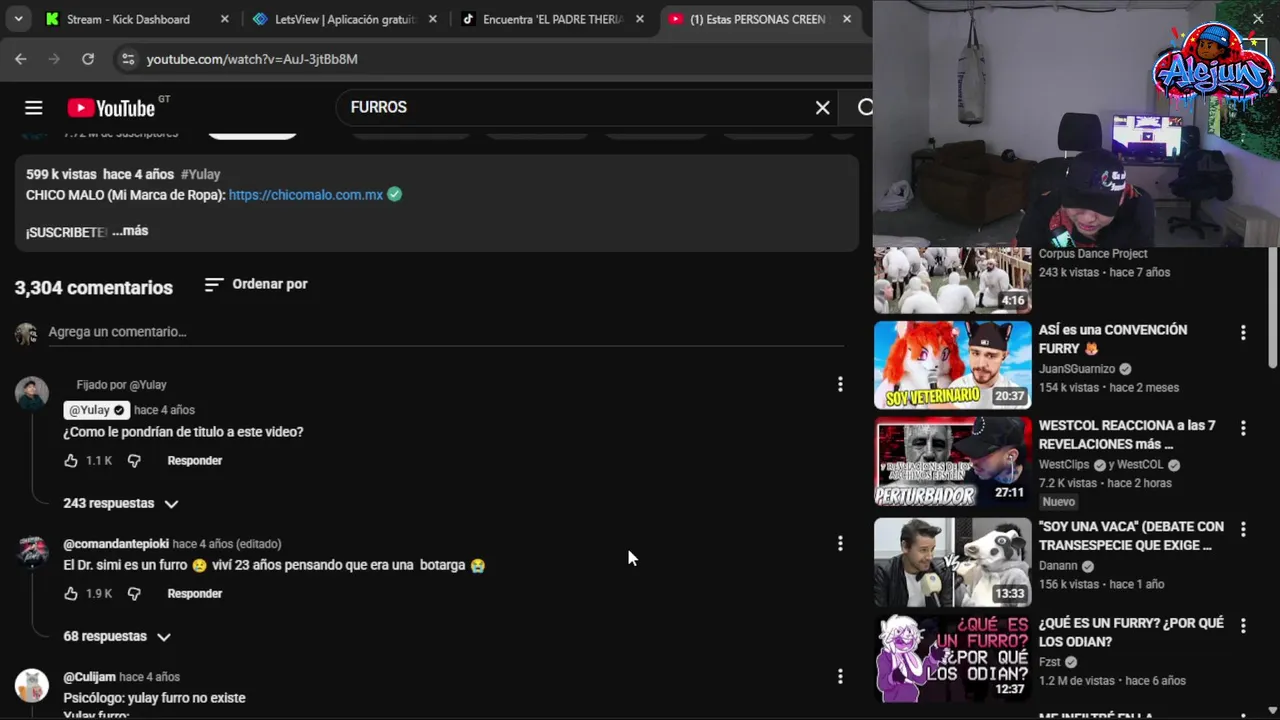The width and height of the screenshot is (1280, 720).
Task: Open the Yulay commenter avatar
Action: (x=32, y=393)
